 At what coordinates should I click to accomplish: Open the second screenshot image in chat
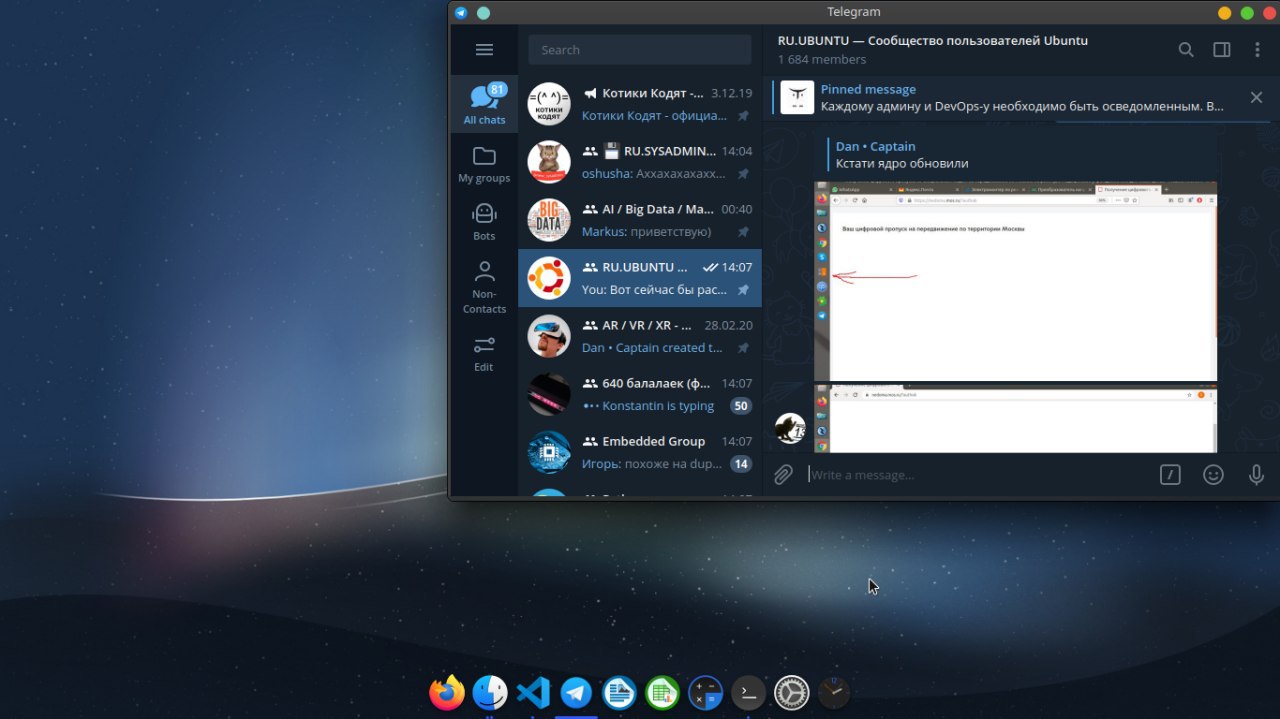(1015, 419)
